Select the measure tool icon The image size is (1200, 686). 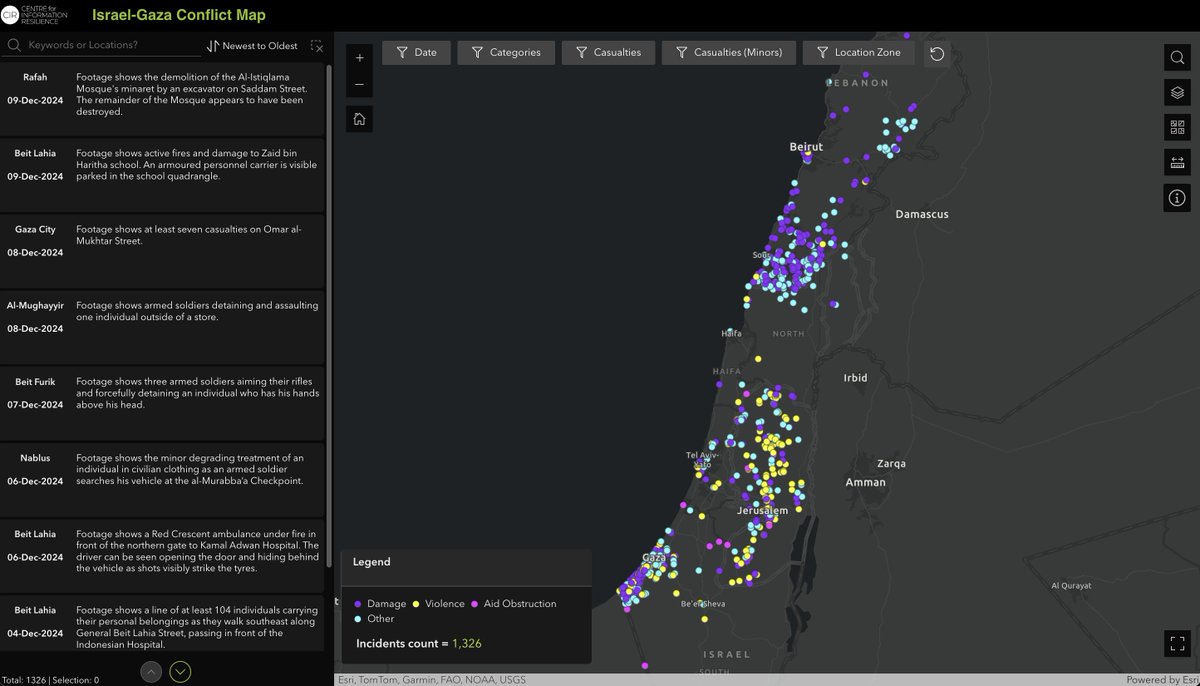(1176, 161)
